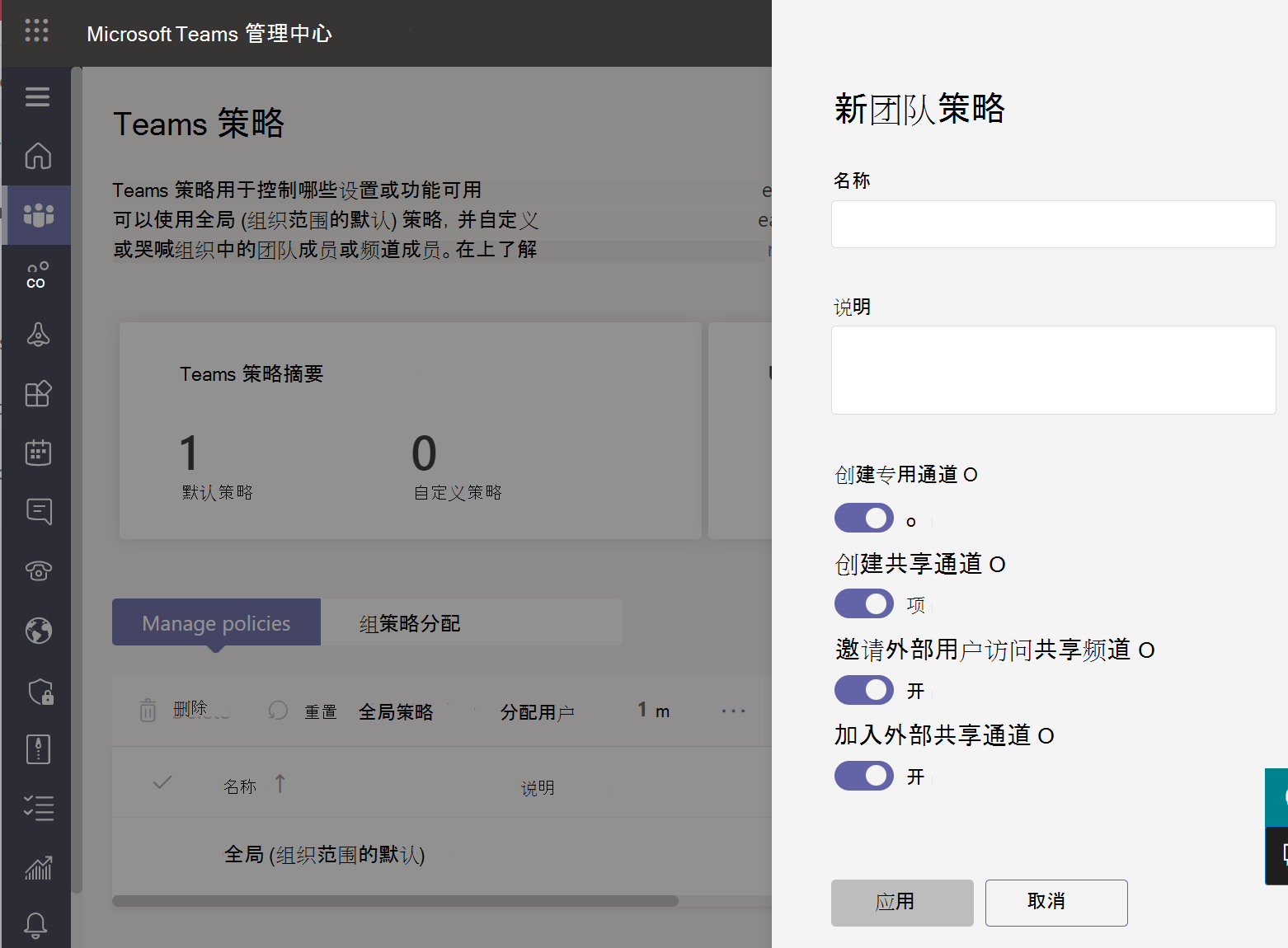Open the Locations globe icon

38,631
